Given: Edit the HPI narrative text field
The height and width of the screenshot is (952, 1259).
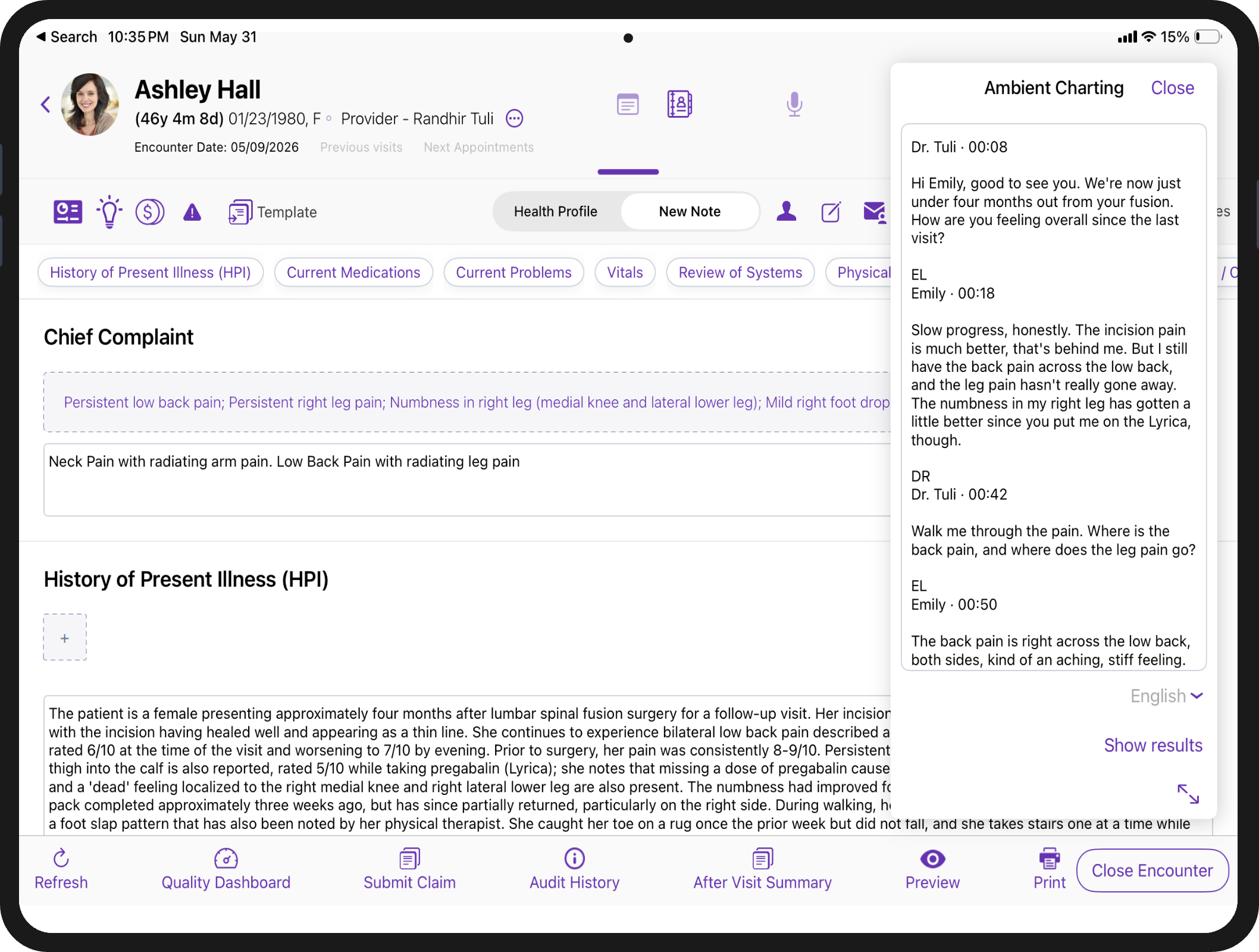Looking at the screenshot, I should (467, 766).
